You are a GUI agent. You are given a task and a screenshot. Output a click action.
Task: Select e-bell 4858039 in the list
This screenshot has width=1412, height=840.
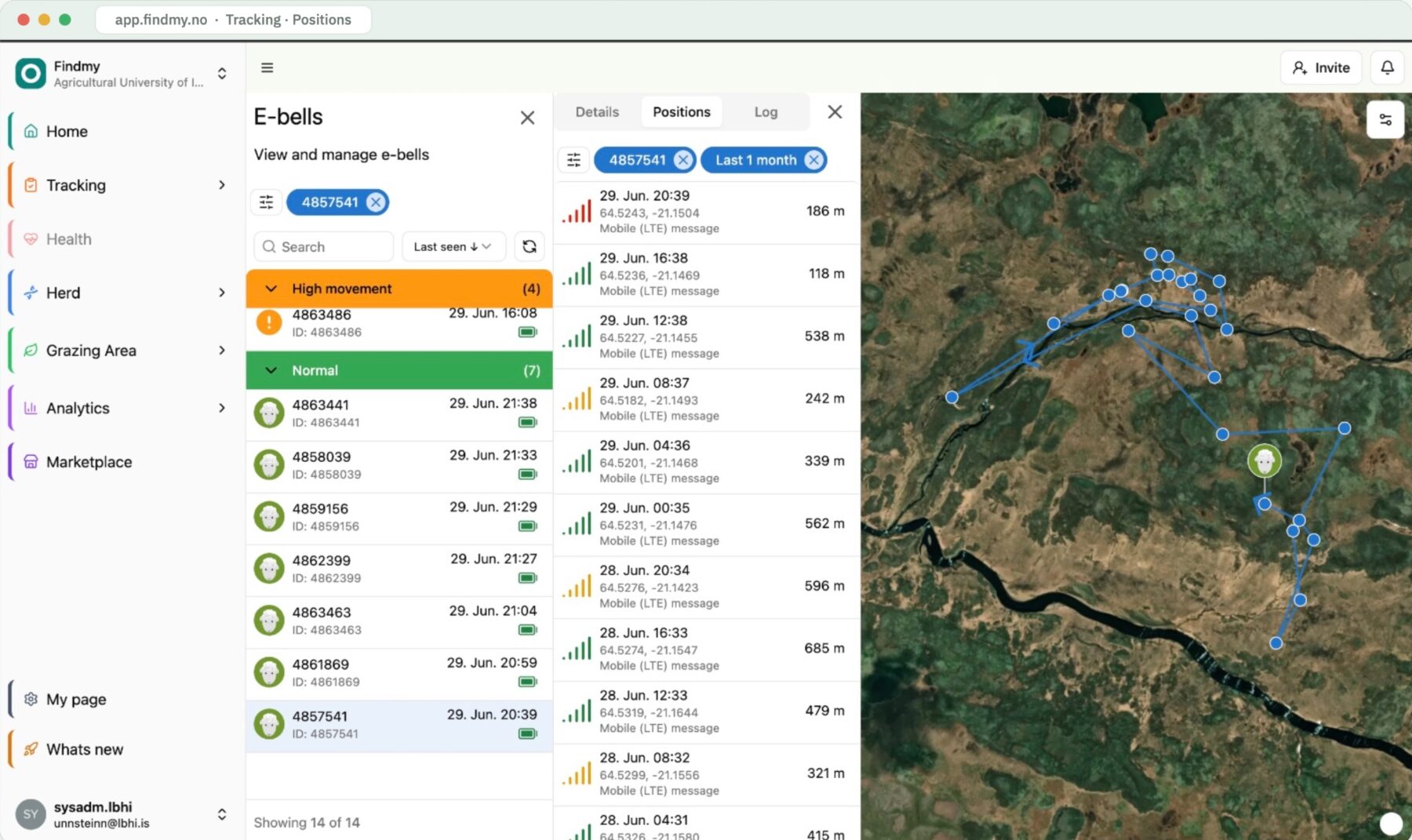[x=399, y=465]
